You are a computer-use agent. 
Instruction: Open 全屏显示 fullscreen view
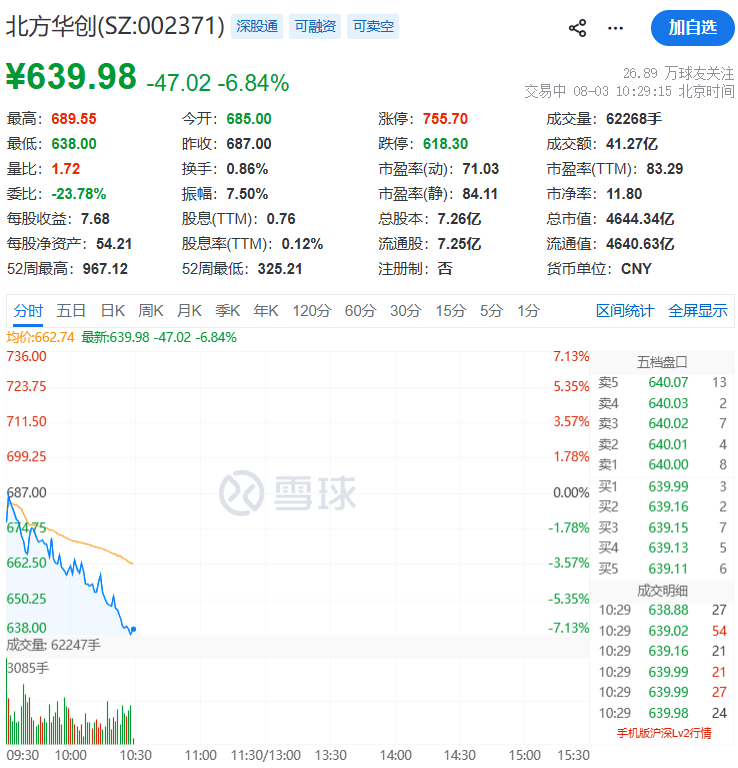pos(697,311)
